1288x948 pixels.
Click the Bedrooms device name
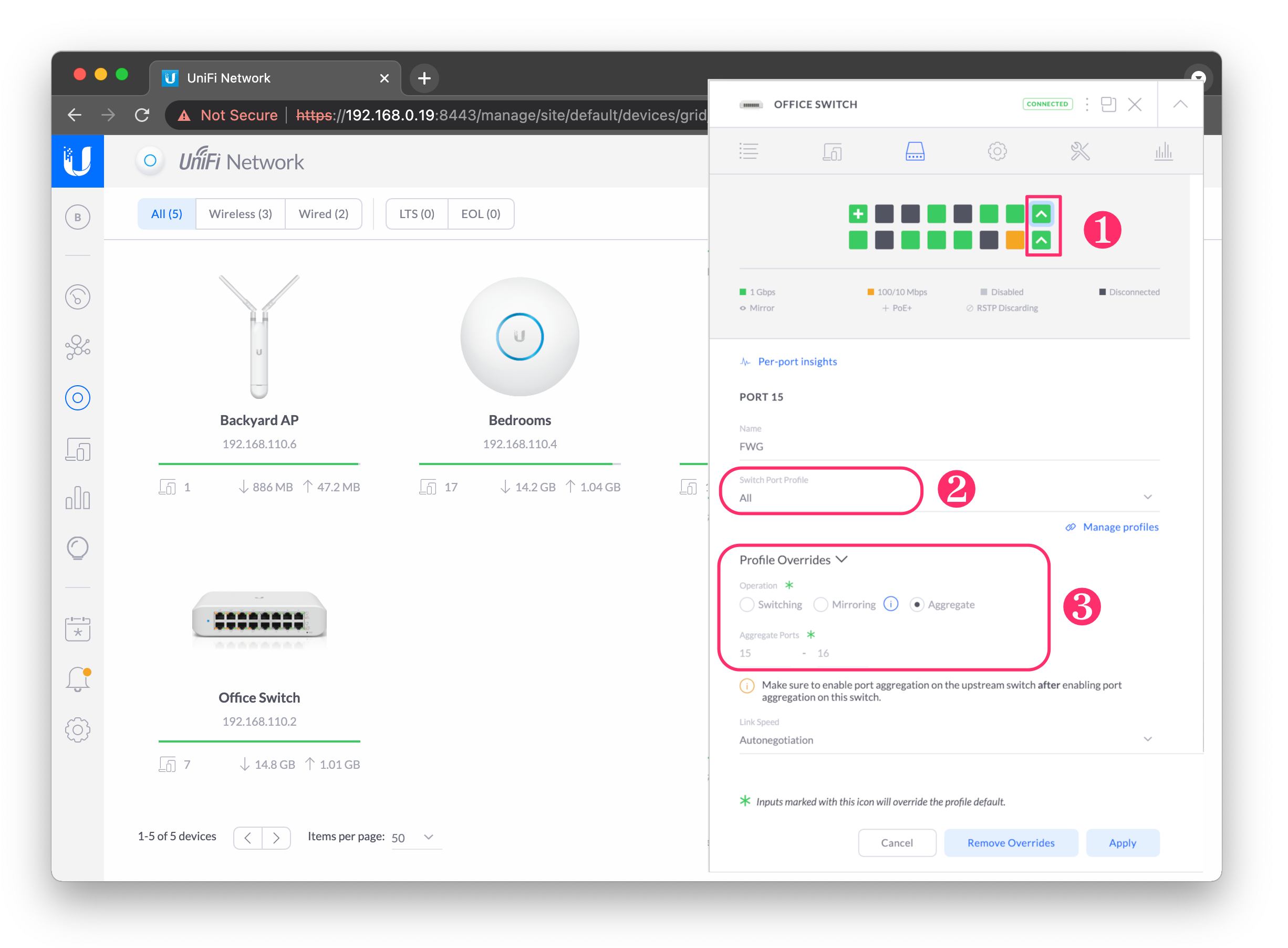(520, 420)
